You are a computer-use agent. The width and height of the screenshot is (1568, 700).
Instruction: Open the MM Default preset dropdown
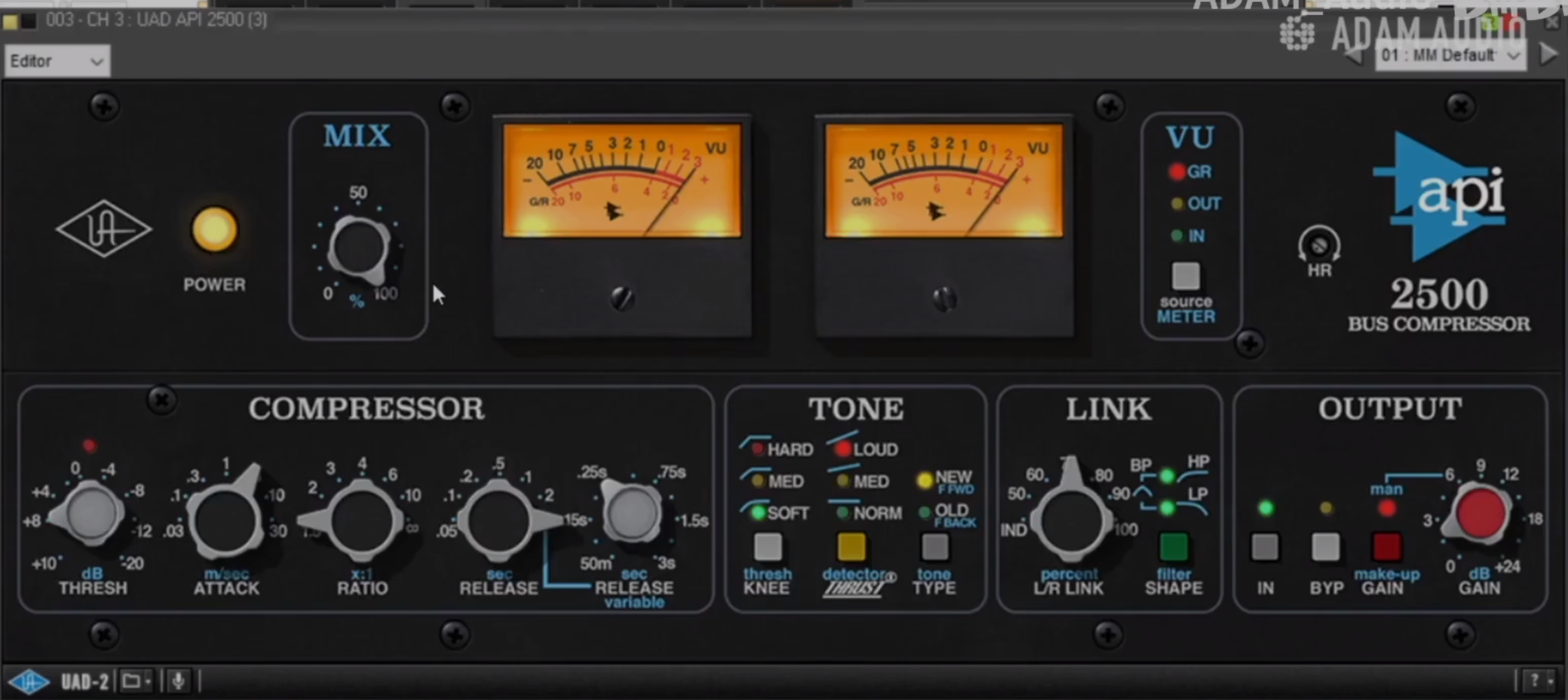click(1449, 55)
